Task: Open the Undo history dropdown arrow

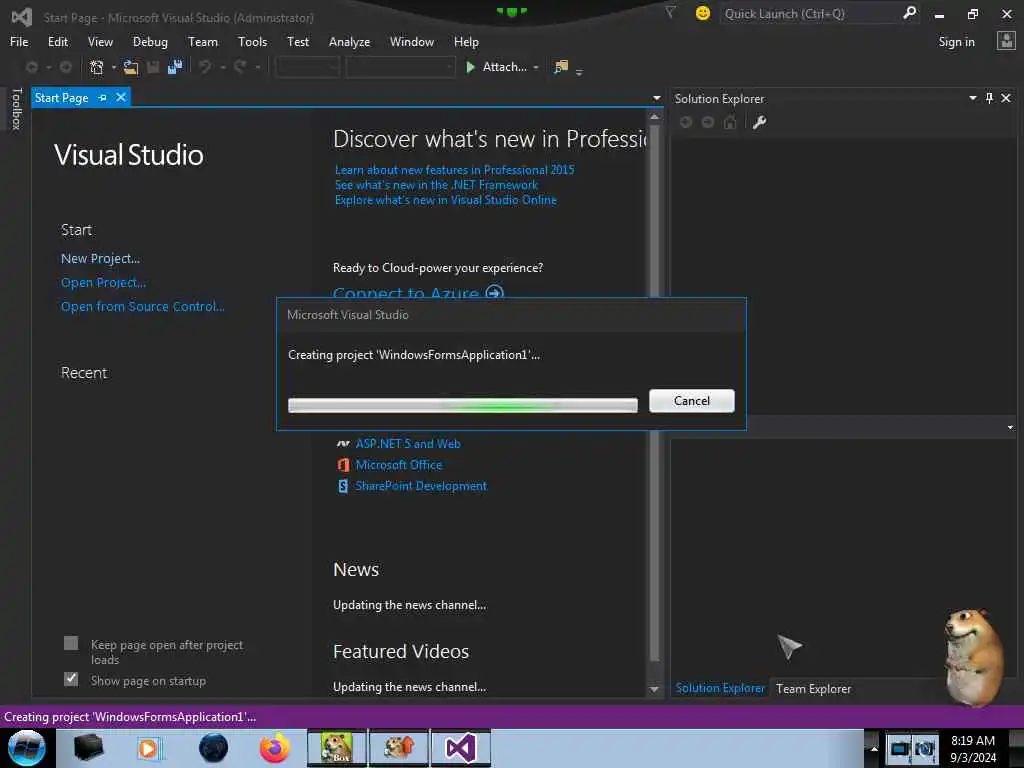Action: 223,67
